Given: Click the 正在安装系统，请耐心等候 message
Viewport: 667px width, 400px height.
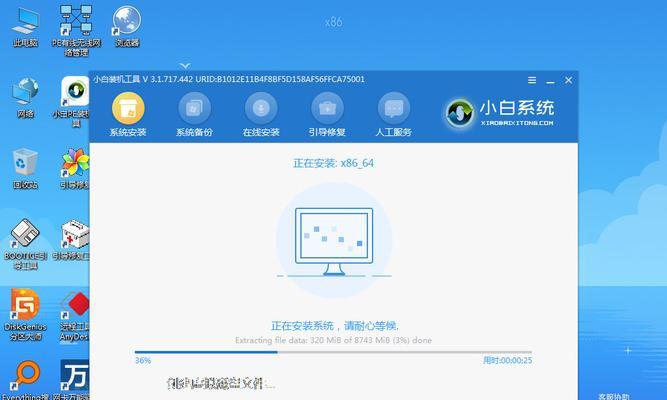Looking at the screenshot, I should [x=334, y=326].
